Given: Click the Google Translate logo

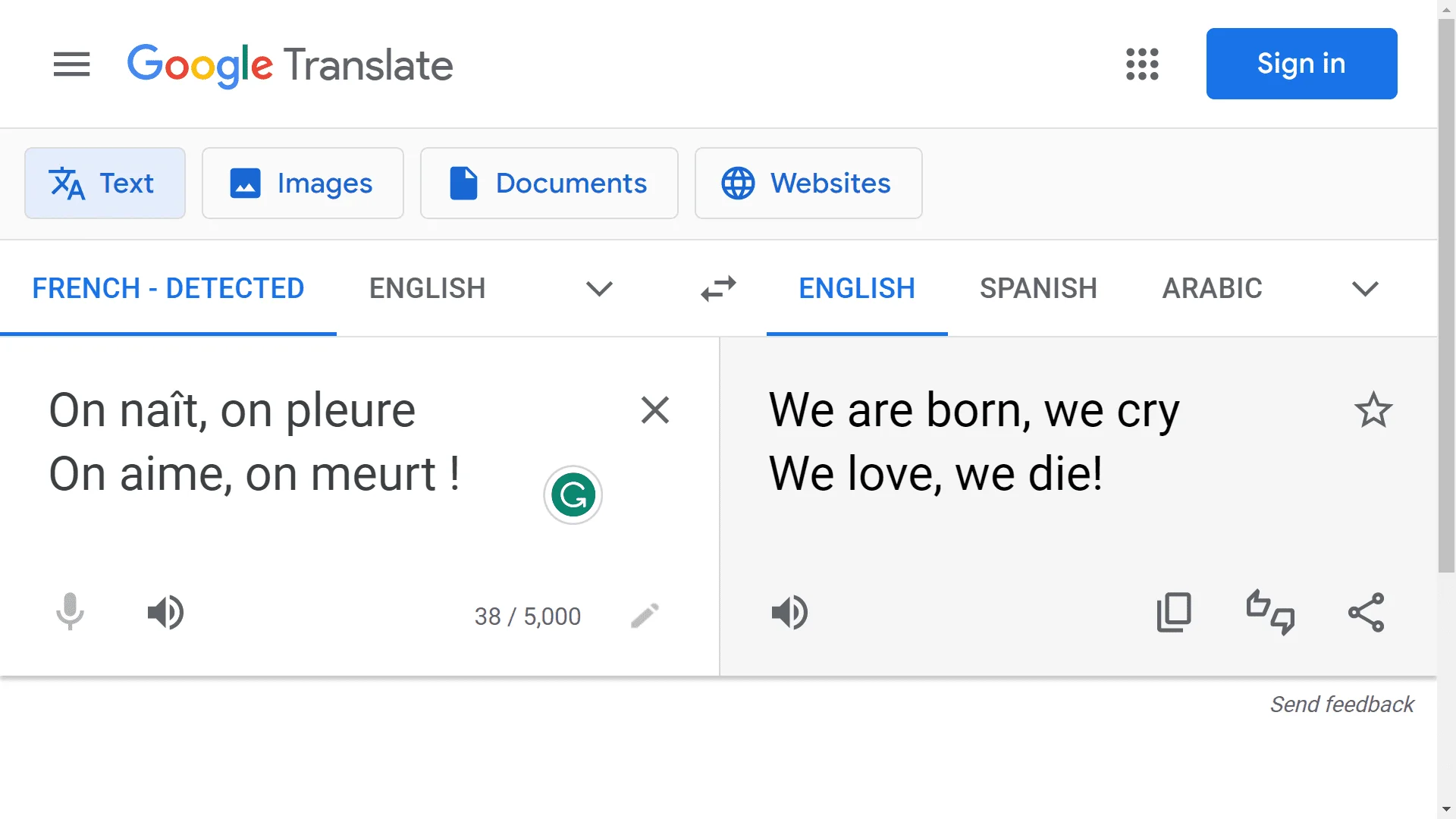Looking at the screenshot, I should tap(290, 65).
